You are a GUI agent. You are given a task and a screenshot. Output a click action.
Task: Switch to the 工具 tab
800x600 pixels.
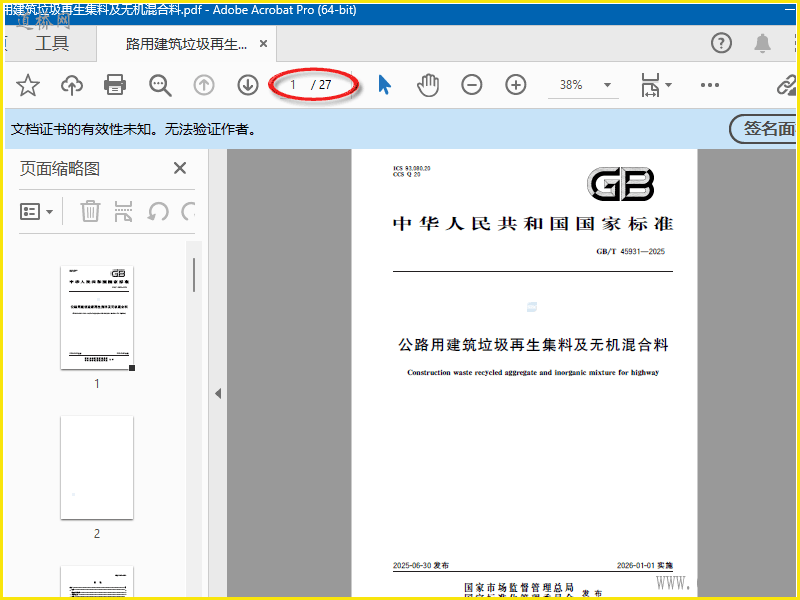click(52, 43)
